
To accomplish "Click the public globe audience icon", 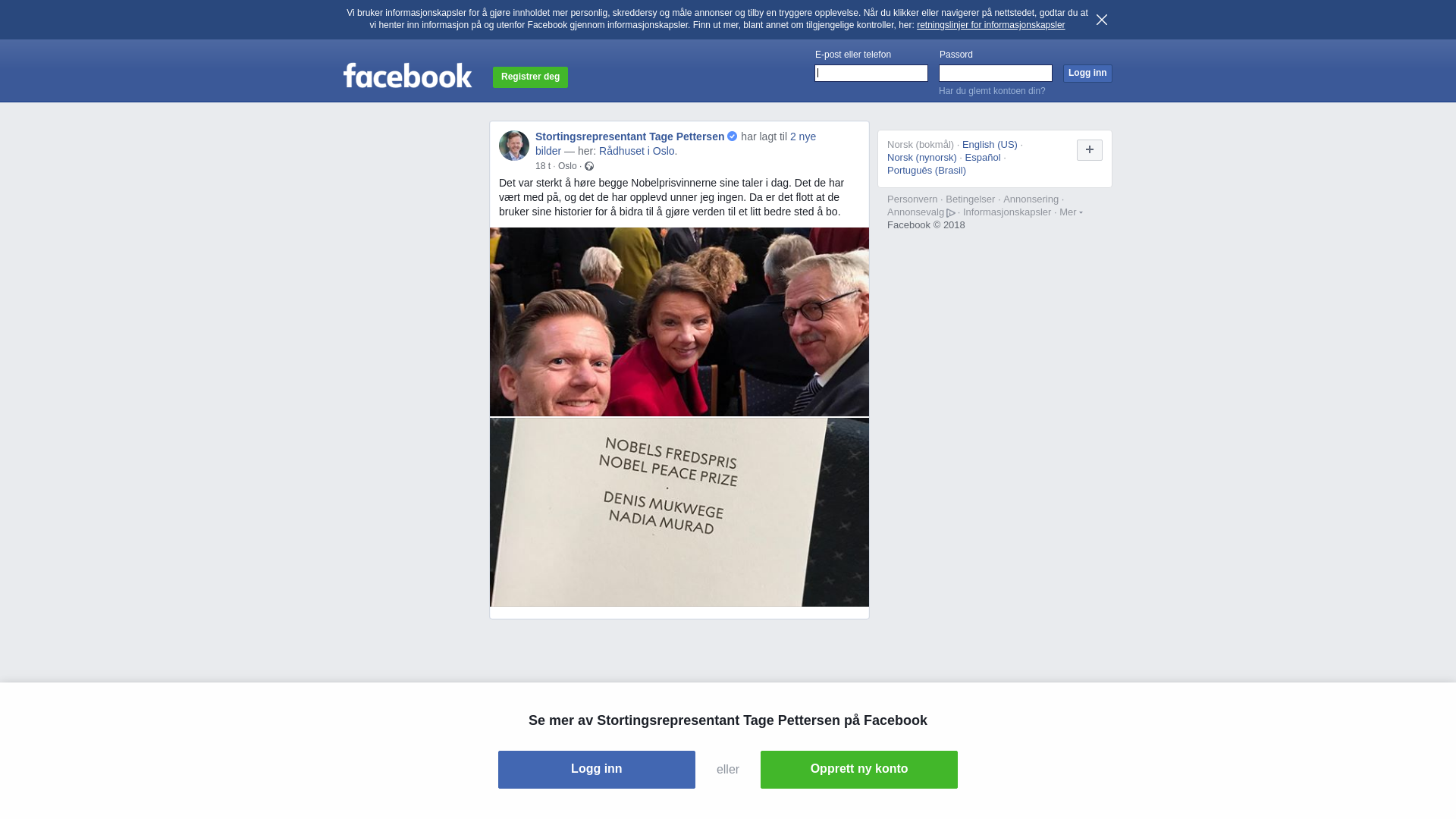I will click(589, 166).
